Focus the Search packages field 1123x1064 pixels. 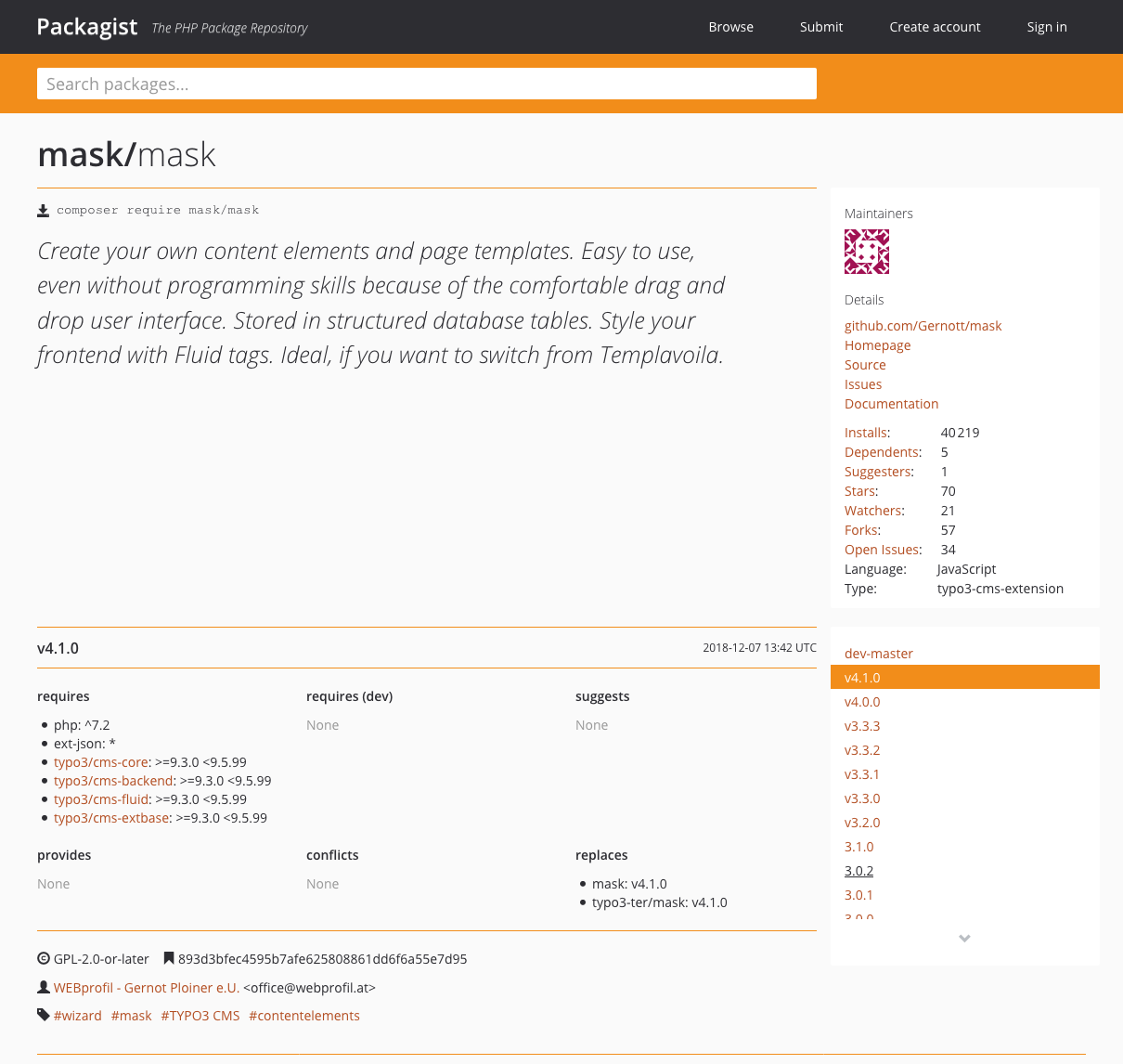(427, 84)
